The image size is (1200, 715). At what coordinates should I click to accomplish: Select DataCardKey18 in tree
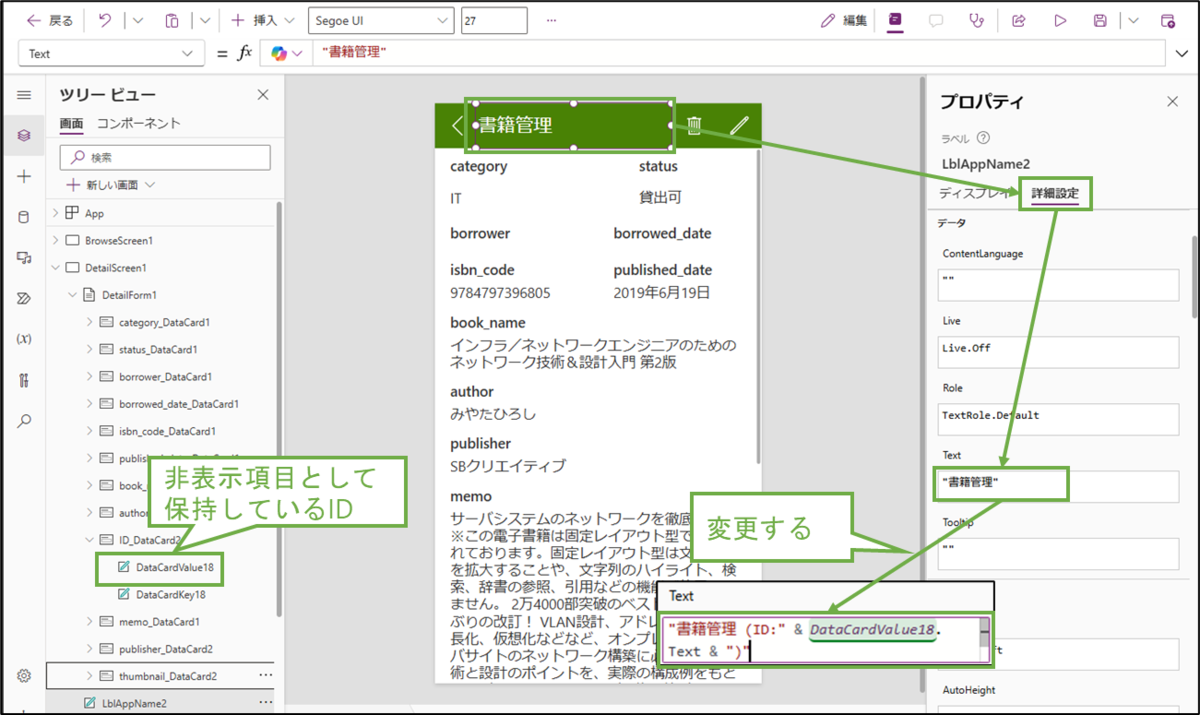pos(170,594)
